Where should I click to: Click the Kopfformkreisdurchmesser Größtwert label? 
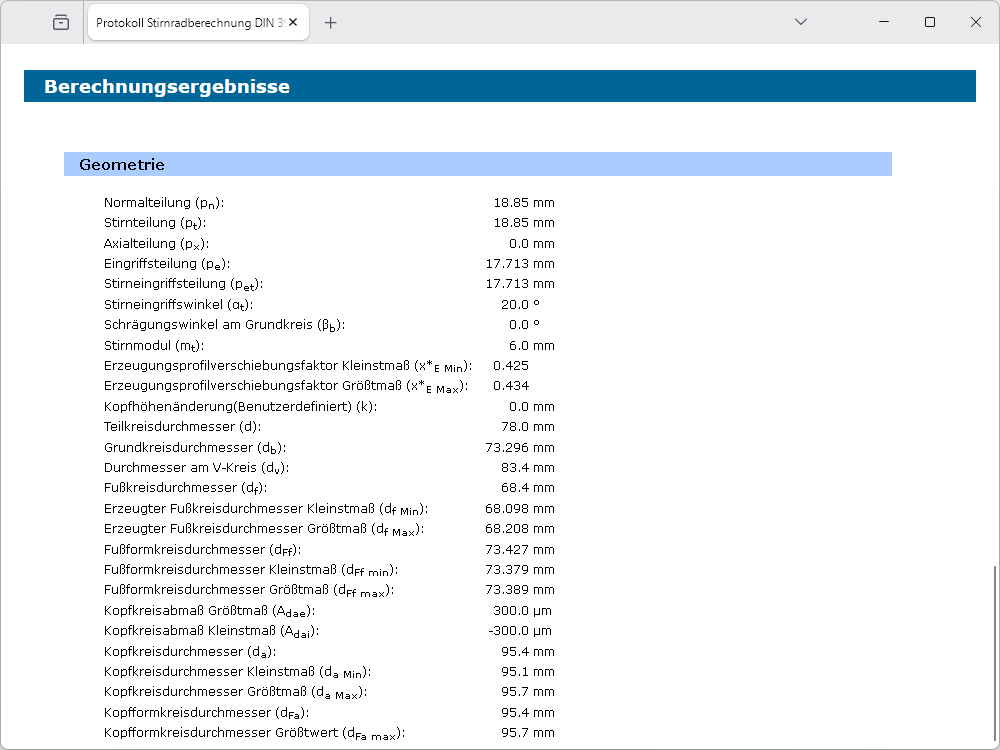click(254, 733)
